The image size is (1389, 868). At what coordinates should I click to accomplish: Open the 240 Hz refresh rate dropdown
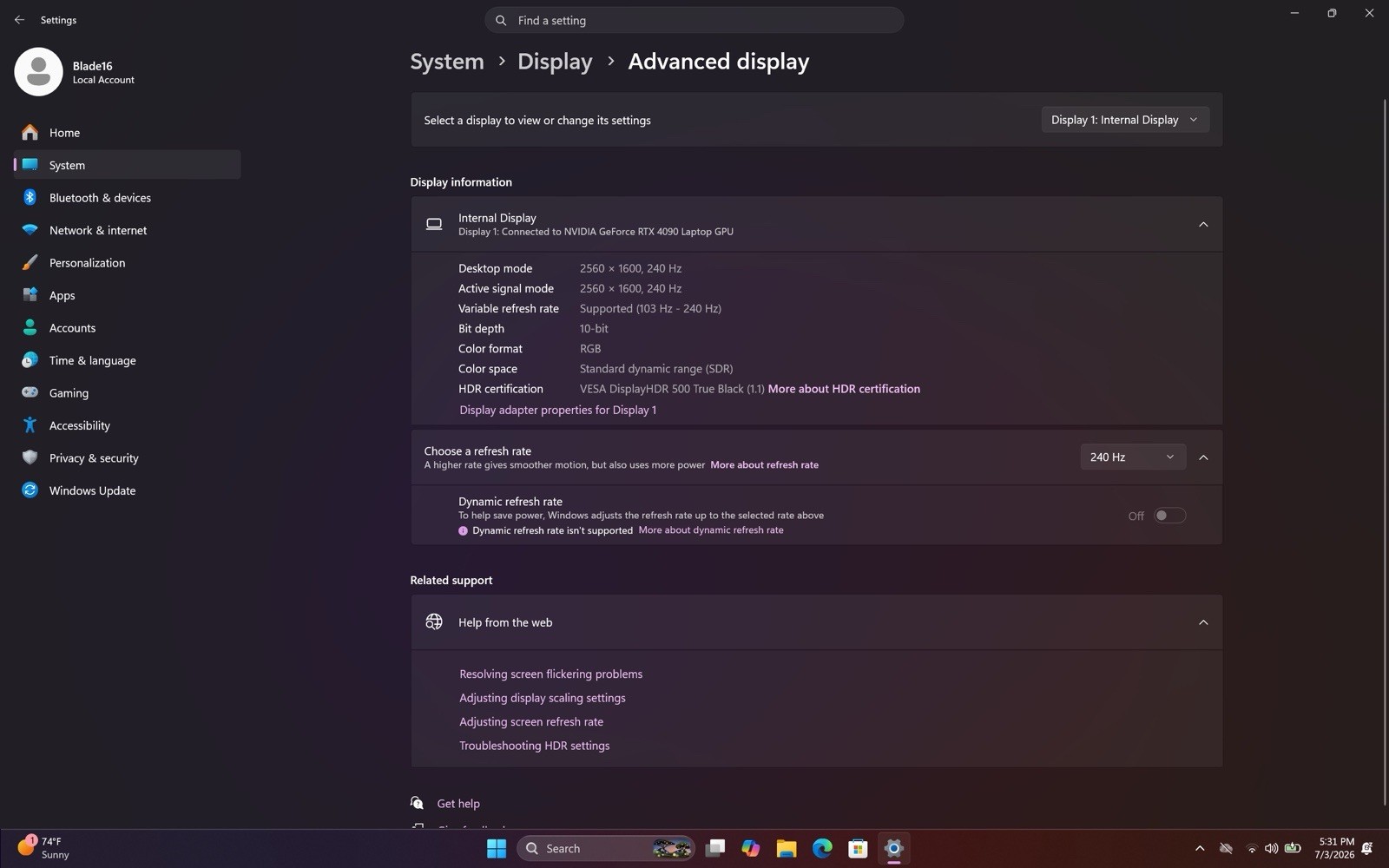pos(1132,457)
